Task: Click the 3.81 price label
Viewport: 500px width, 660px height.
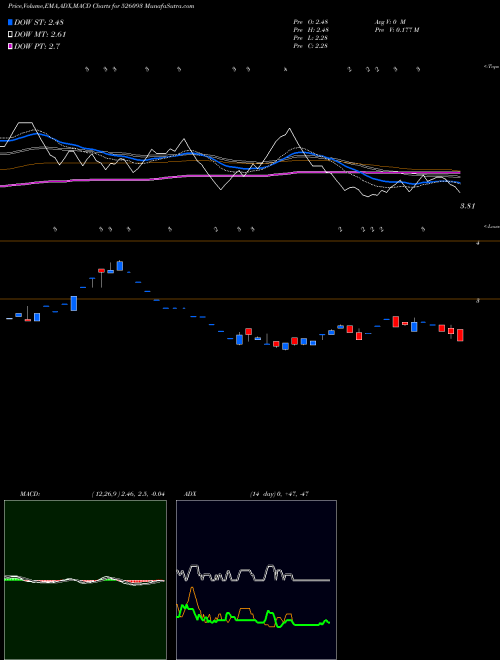Action: (467, 206)
